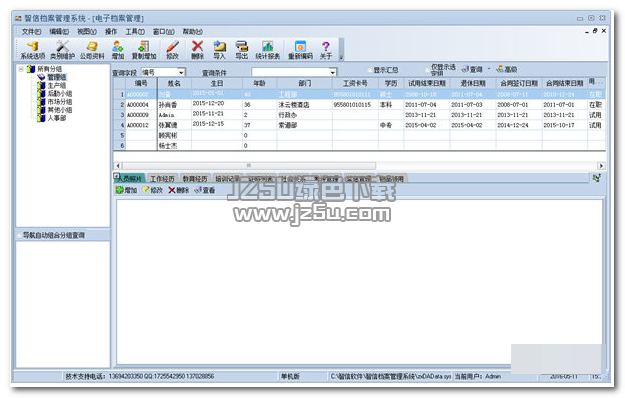Image resolution: width=625 pixels, height=398 pixels.
Task: Click the table's scroll right arrow
Action: coord(601,165)
